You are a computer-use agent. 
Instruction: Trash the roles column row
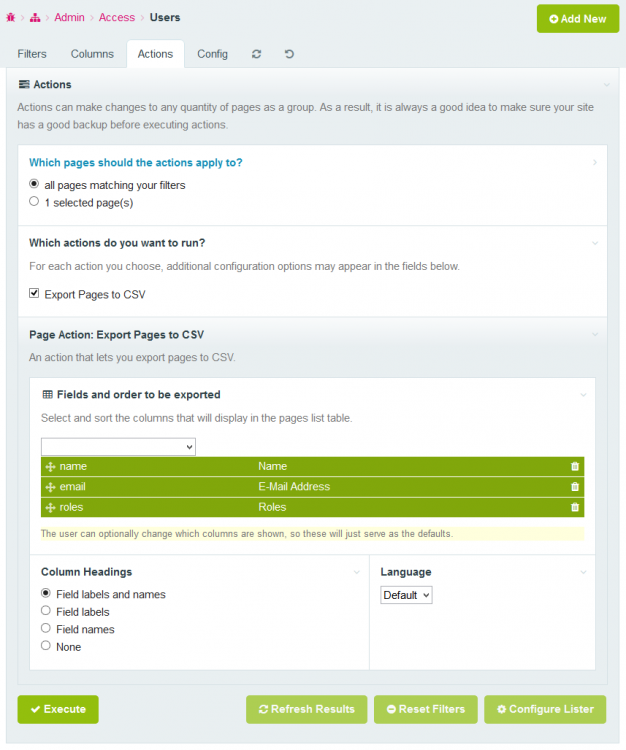tap(575, 507)
